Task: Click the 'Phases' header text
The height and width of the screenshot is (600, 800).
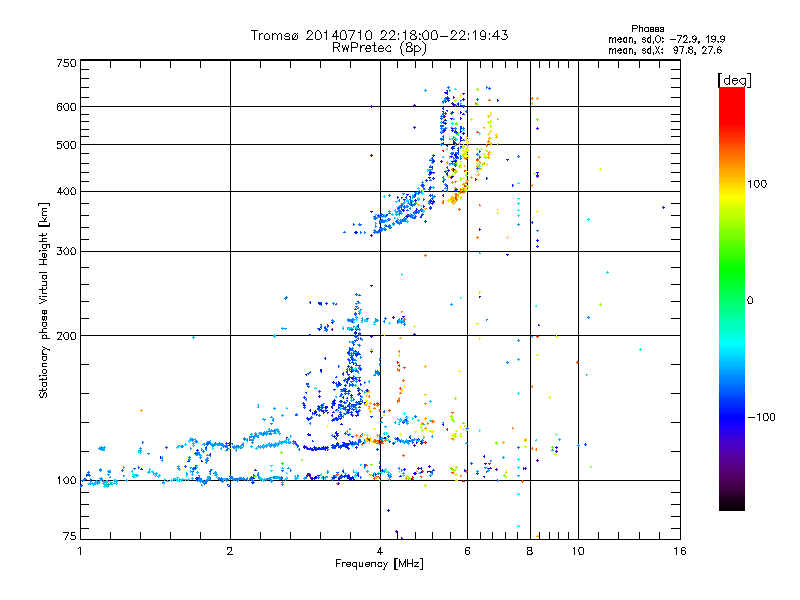Action: (x=647, y=29)
